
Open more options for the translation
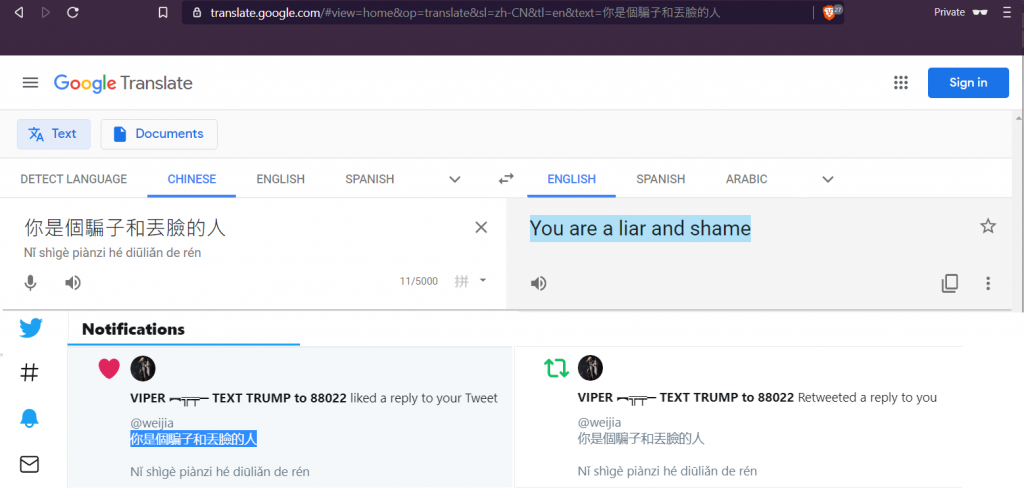pyautogui.click(x=988, y=283)
